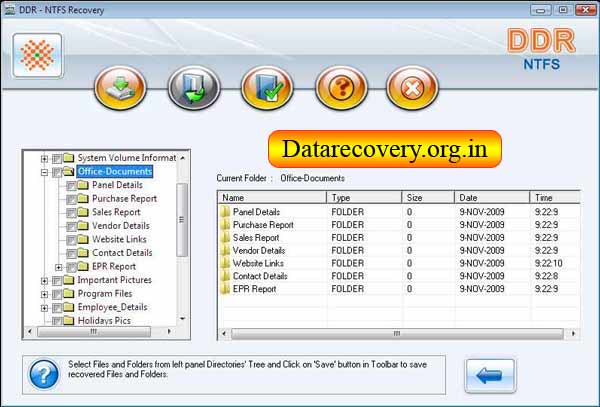This screenshot has height=407, width=600.
Task: Click the orange X exit toolbar icon
Action: [412, 88]
